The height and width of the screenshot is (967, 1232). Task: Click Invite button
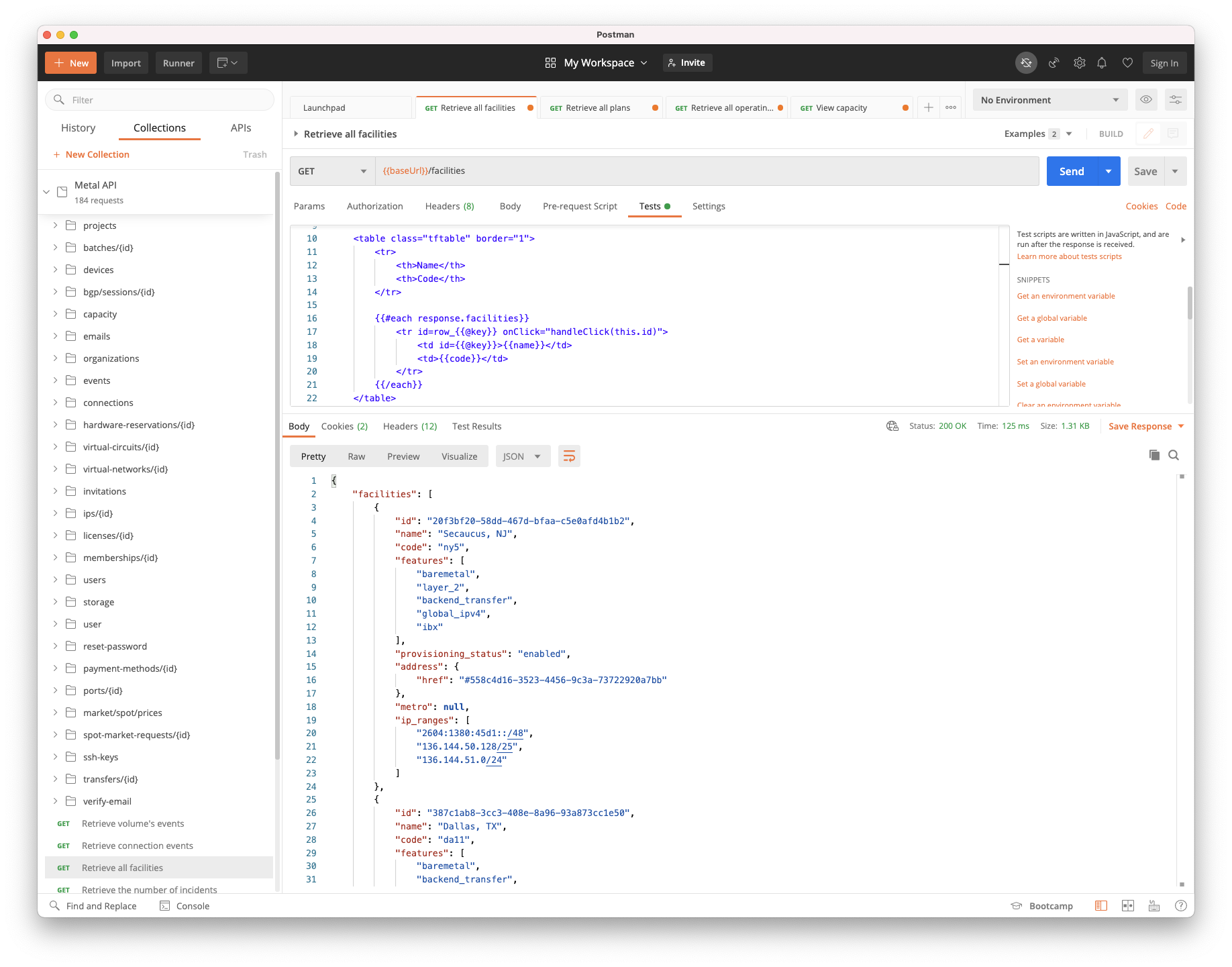(688, 62)
